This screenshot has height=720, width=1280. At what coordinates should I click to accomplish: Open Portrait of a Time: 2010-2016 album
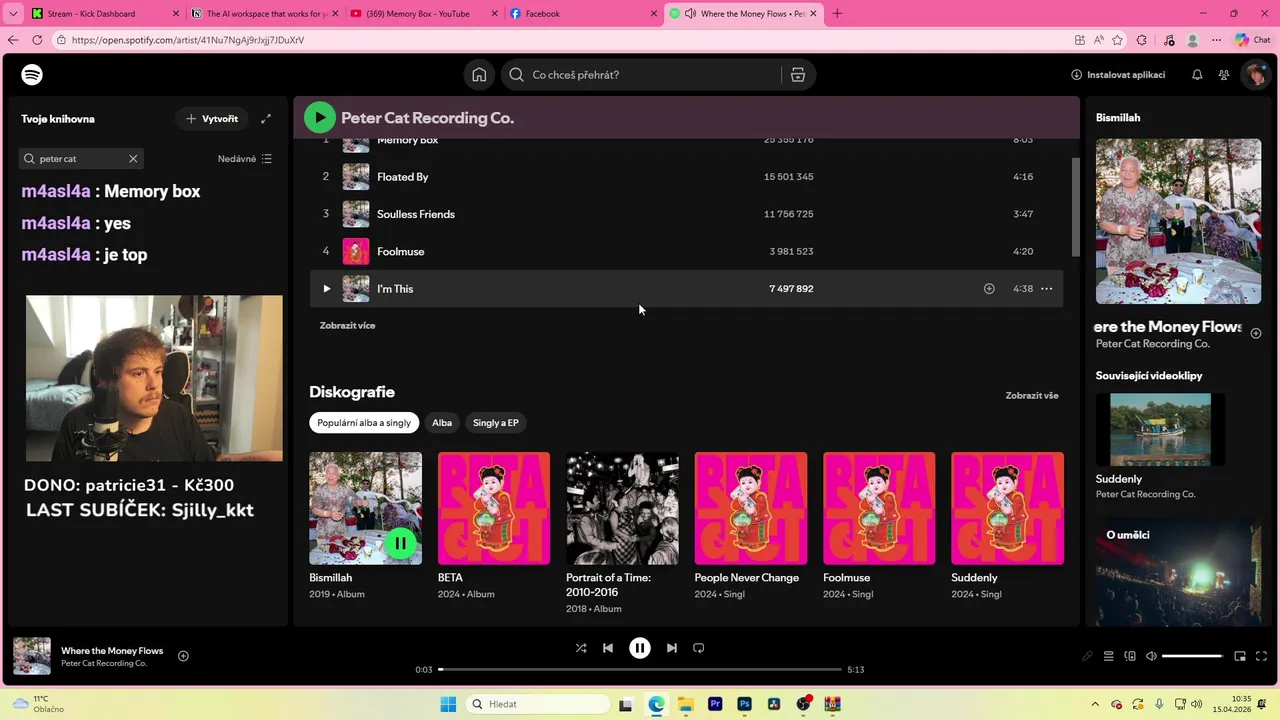tap(622, 508)
